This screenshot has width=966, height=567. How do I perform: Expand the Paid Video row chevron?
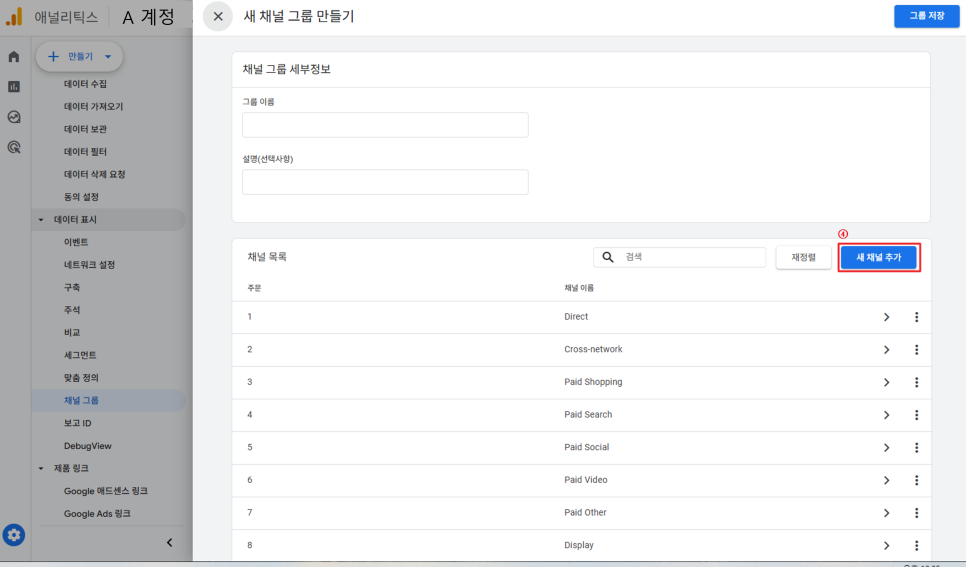coord(887,480)
